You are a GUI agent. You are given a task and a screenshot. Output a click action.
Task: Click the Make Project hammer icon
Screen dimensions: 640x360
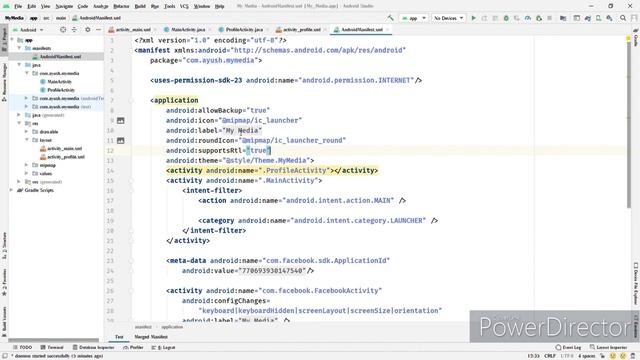[391, 18]
